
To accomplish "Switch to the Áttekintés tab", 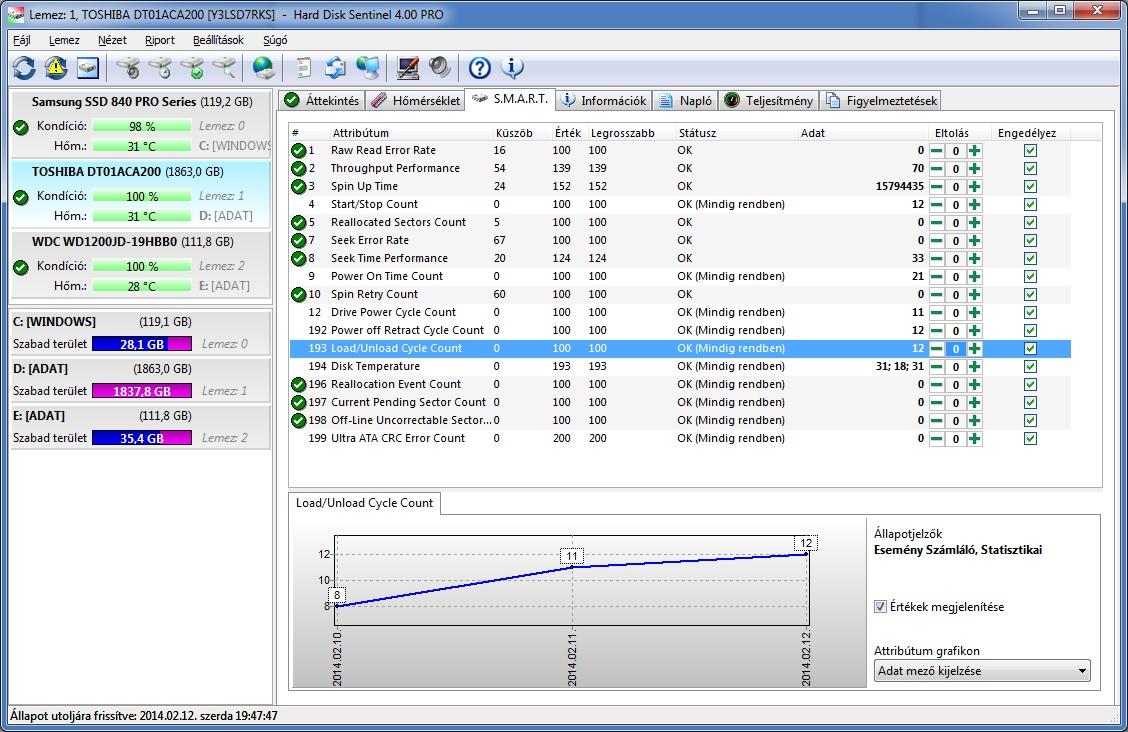I will 322,101.
